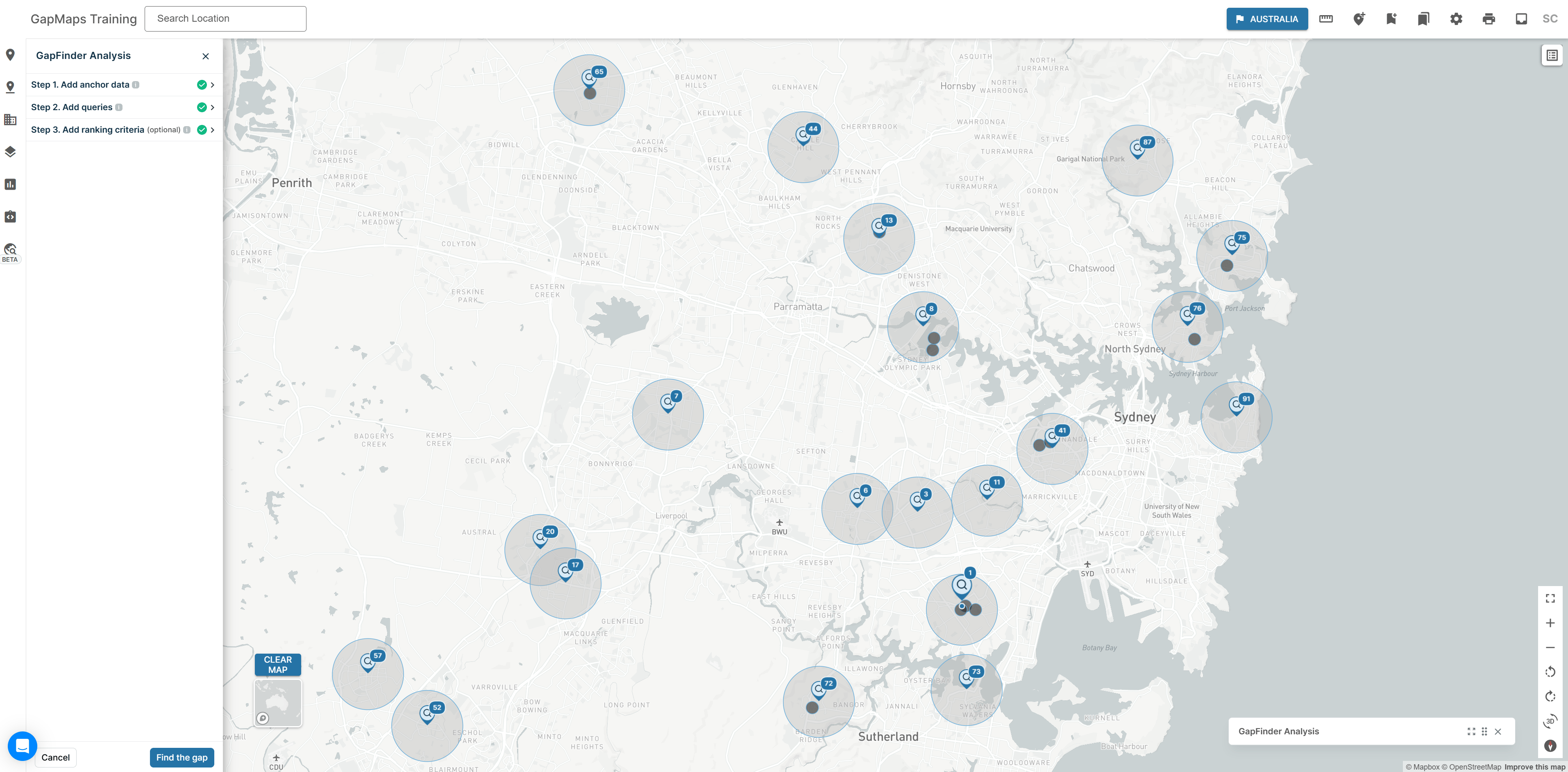Reset map compass to north
This screenshot has height=772, width=1568.
(x=1550, y=746)
